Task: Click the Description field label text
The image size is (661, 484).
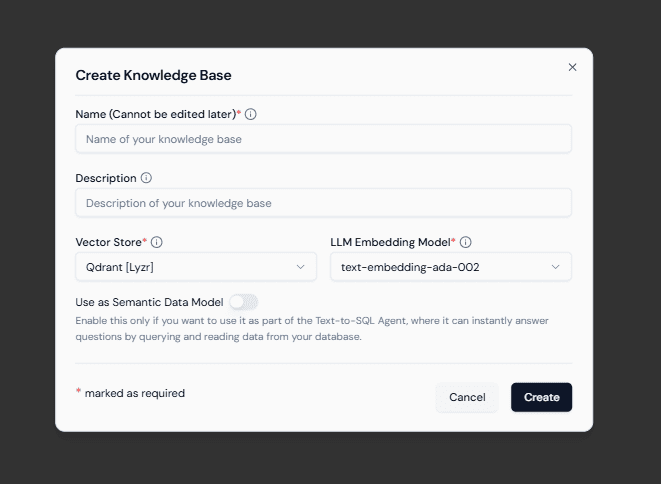Action: (x=106, y=178)
